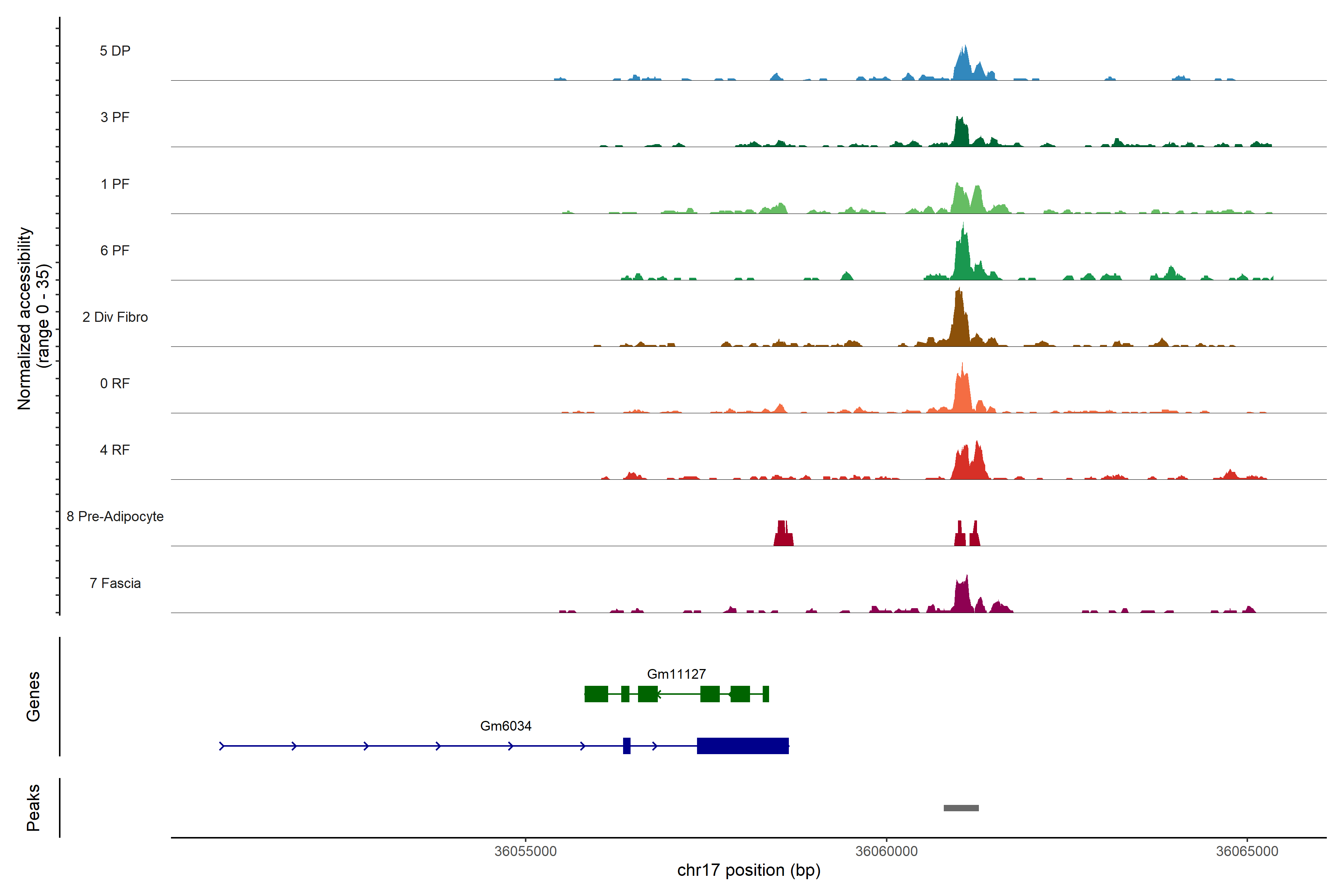The image size is (1344, 896).
Task: Click the leftmost green Gm11127 exon
Action: 596,694
